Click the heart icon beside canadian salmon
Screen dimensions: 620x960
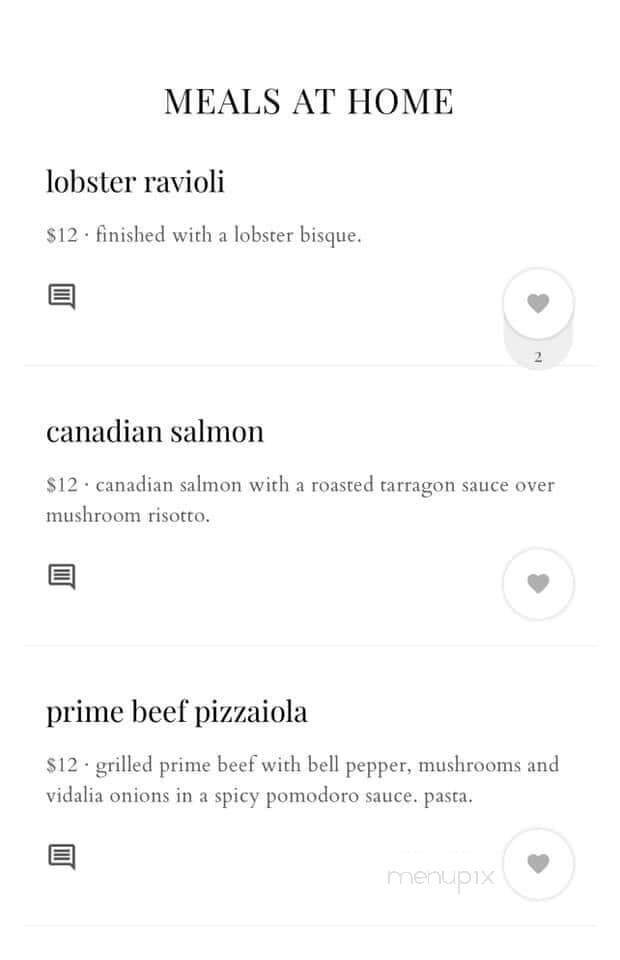pos(538,583)
